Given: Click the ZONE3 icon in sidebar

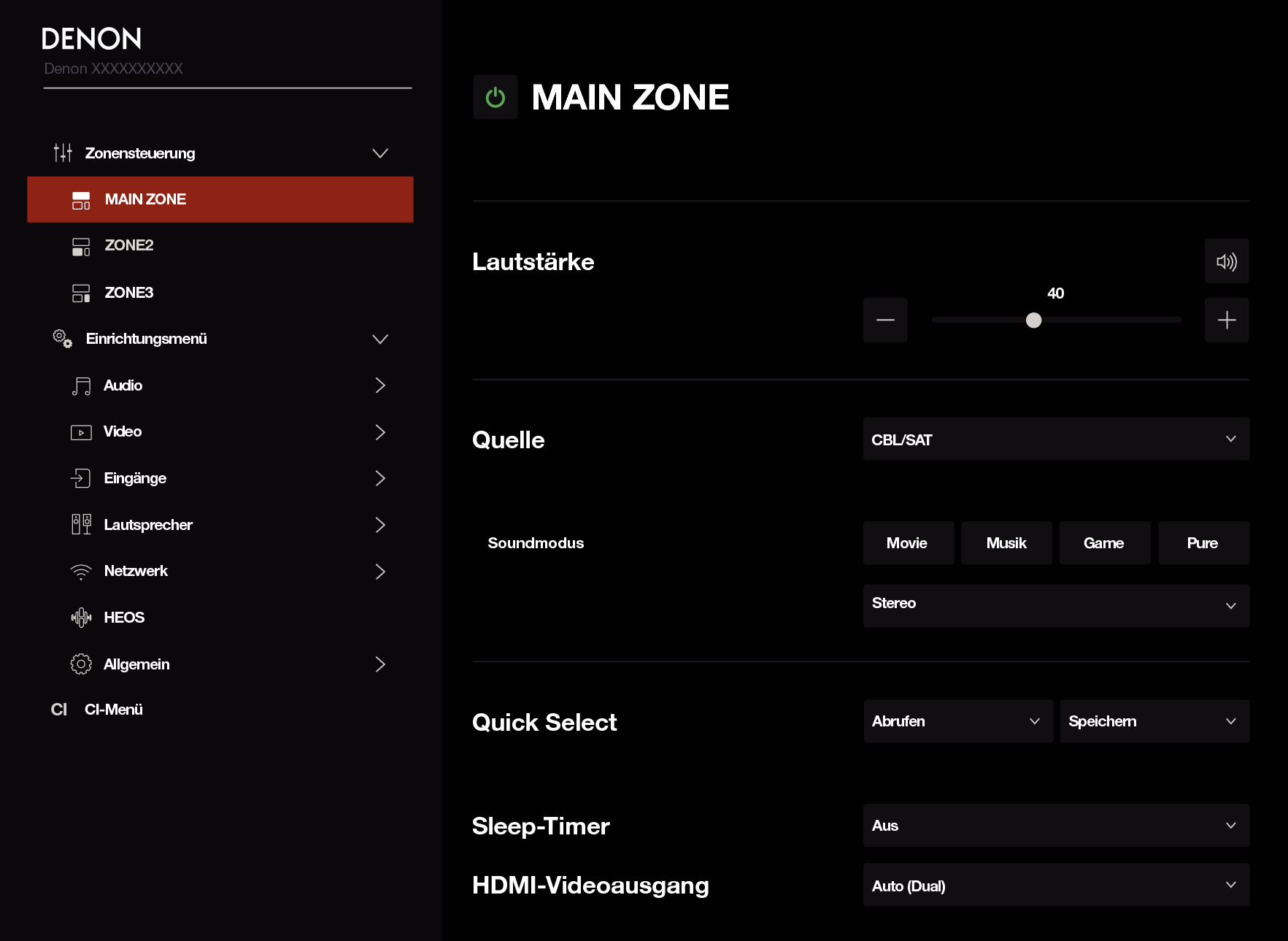Looking at the screenshot, I should pos(81,293).
